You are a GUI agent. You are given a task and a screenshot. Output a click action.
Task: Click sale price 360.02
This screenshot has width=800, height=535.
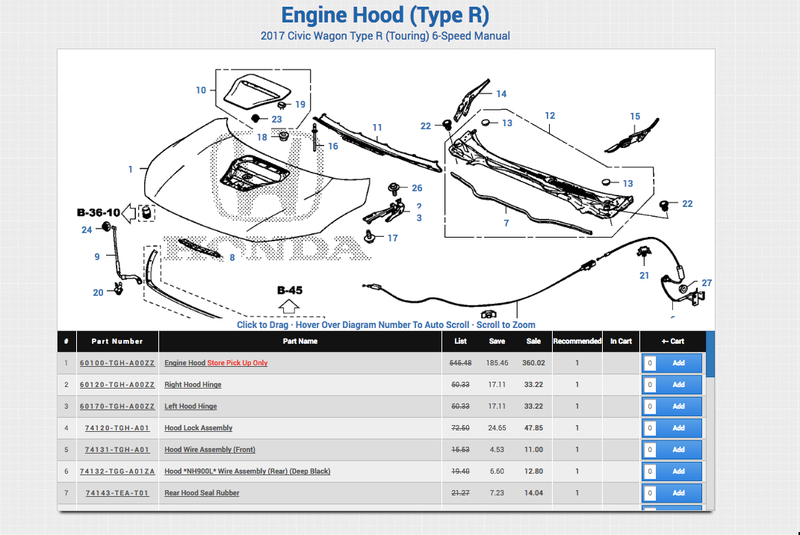pos(533,363)
